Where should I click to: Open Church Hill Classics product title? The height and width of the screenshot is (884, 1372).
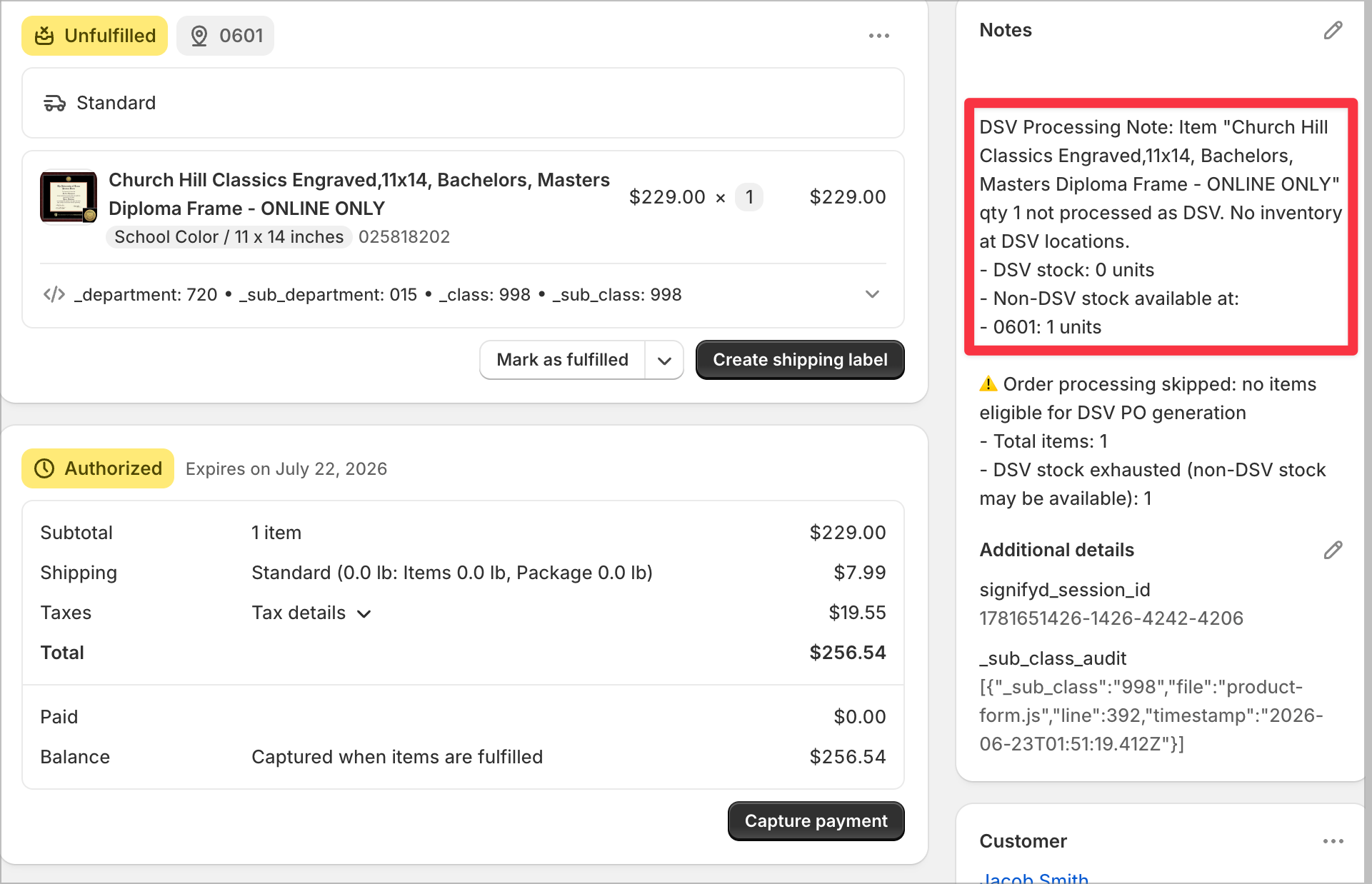359,194
